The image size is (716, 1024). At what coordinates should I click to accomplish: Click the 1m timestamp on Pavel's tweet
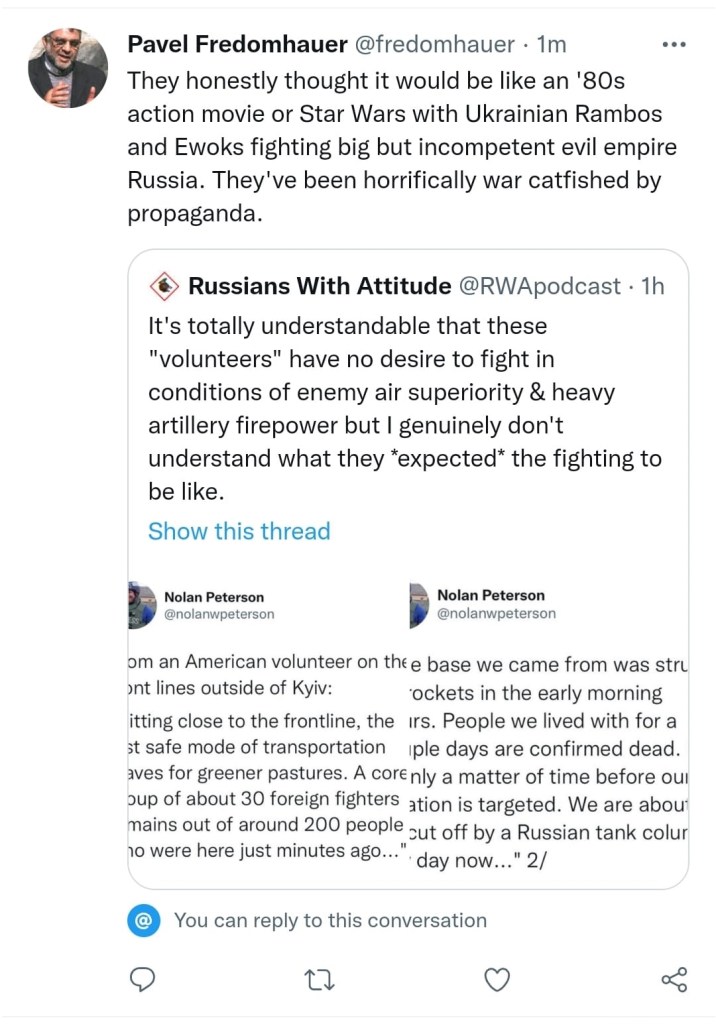[x=551, y=44]
